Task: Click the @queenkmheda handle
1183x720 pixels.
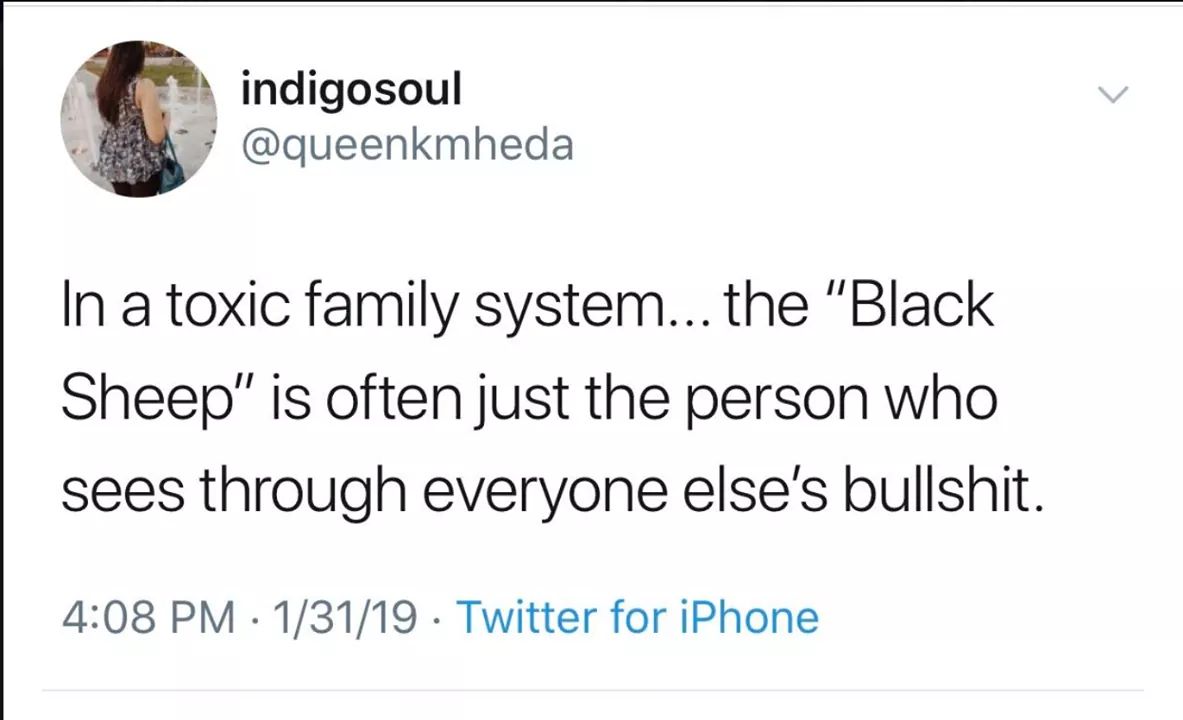Action: click(x=408, y=146)
